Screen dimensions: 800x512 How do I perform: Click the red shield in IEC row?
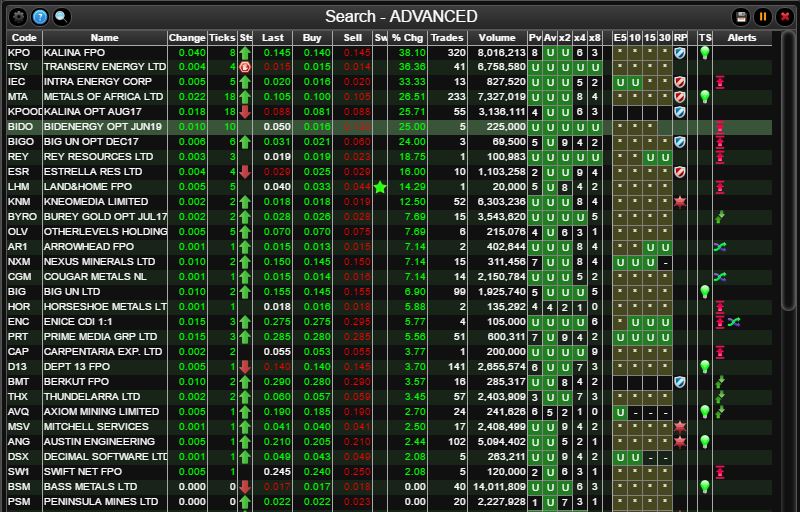[x=680, y=82]
